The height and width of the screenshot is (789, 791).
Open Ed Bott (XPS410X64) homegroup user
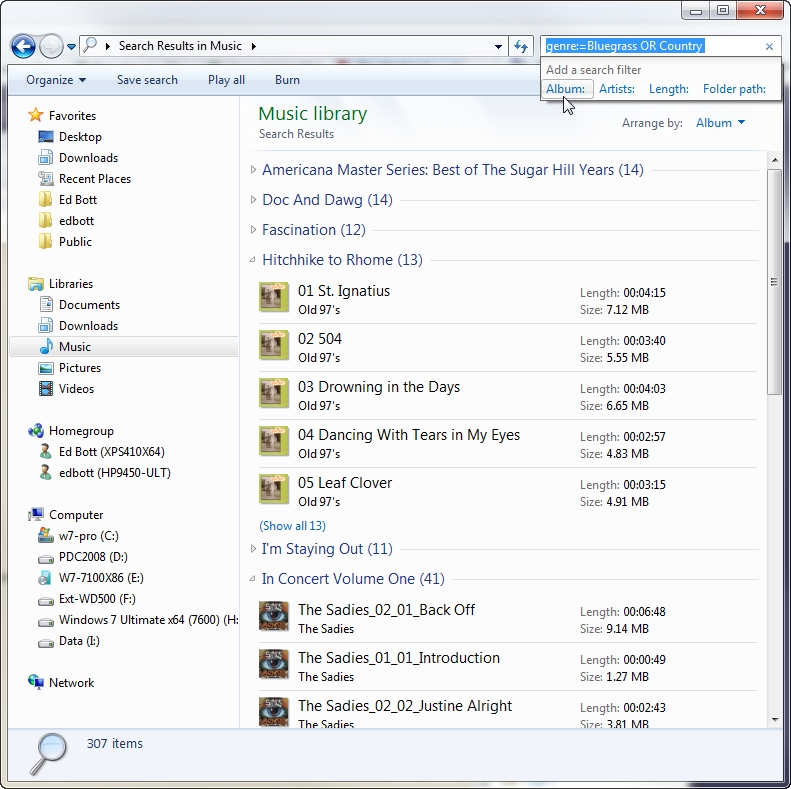(x=111, y=452)
